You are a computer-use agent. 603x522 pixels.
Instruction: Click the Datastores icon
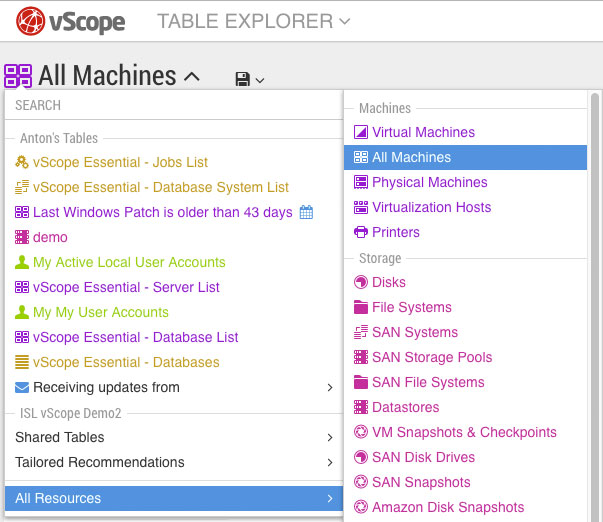pyautogui.click(x=361, y=407)
